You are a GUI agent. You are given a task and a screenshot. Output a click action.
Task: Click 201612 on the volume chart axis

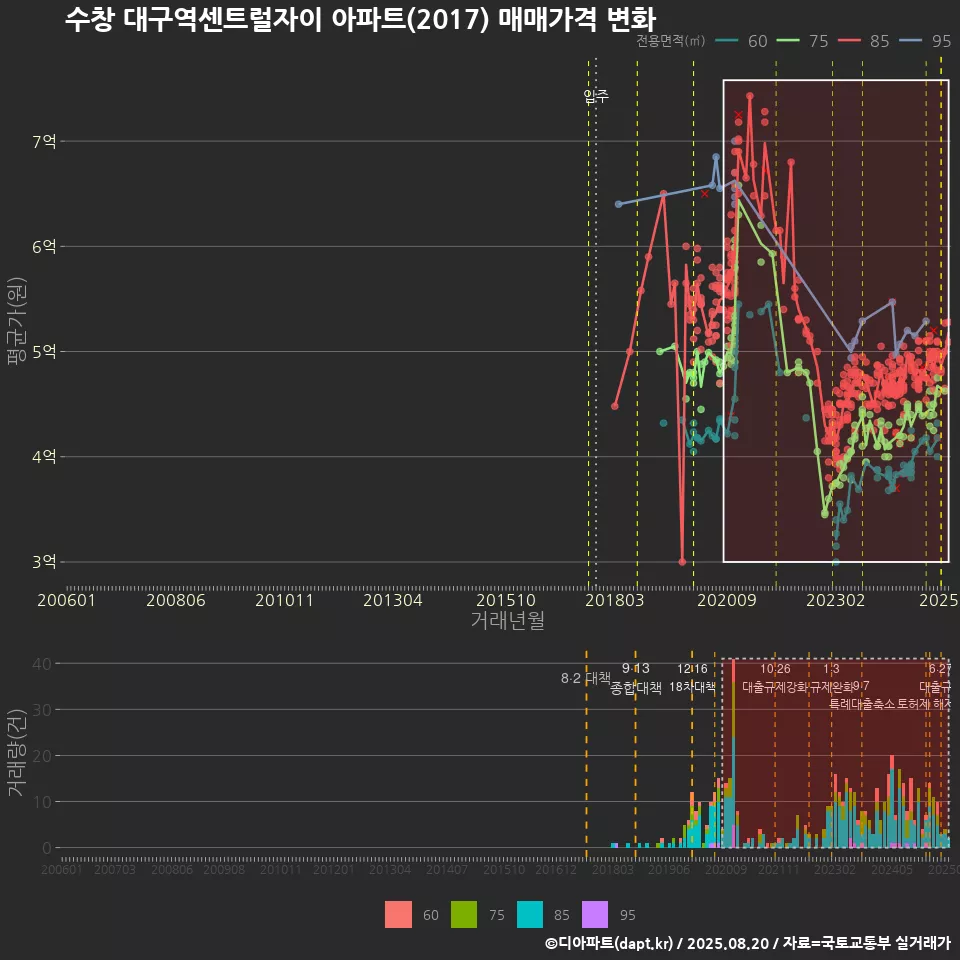click(556, 869)
